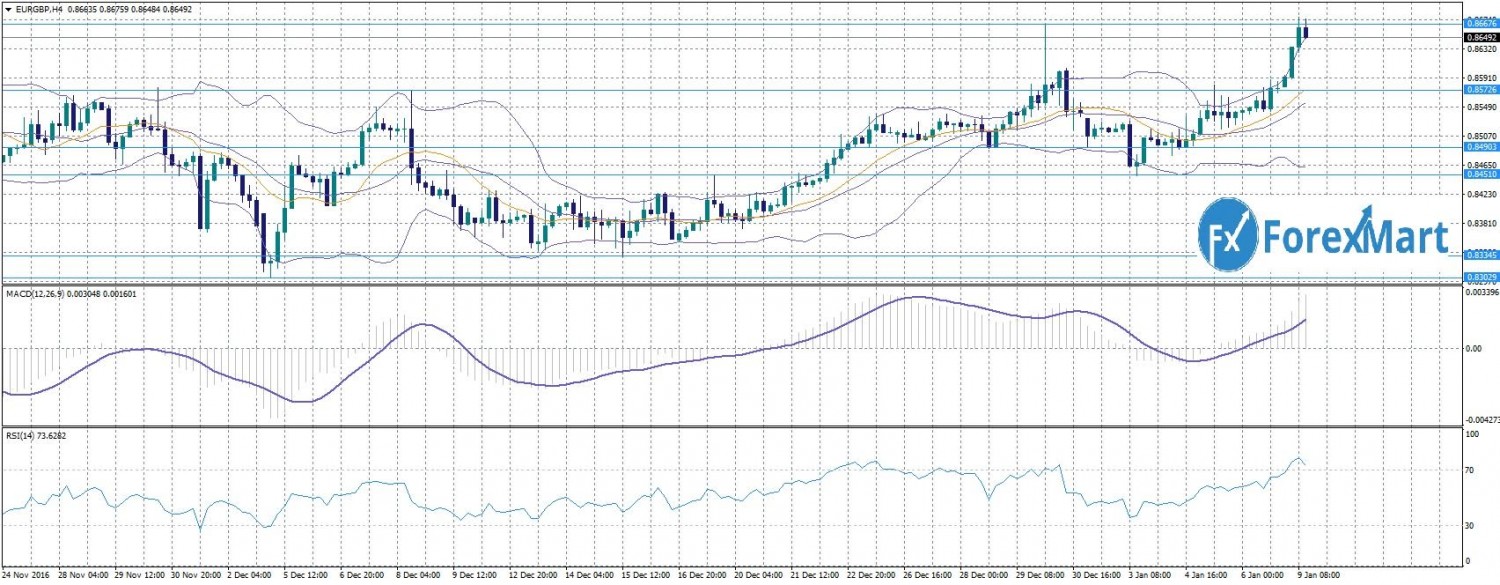The width and height of the screenshot is (1500, 585).
Task: Click the MACD 0.00 scale label
Action: (1475, 349)
